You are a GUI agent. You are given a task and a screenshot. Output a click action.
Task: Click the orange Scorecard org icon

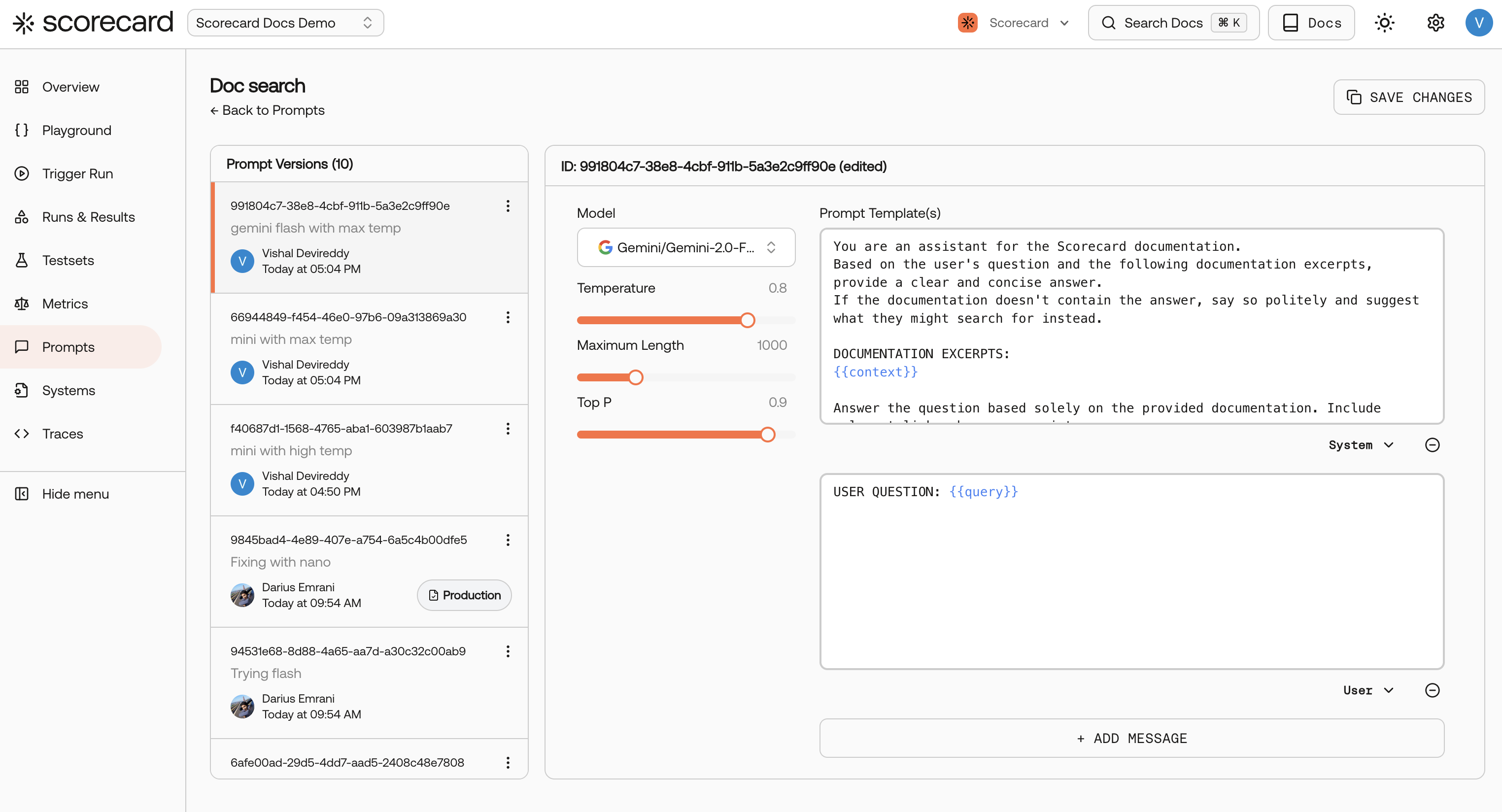point(967,23)
